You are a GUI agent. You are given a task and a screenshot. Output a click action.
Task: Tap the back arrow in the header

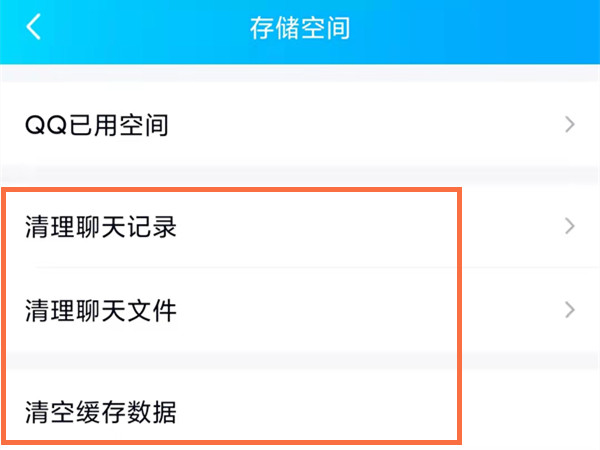(35, 28)
